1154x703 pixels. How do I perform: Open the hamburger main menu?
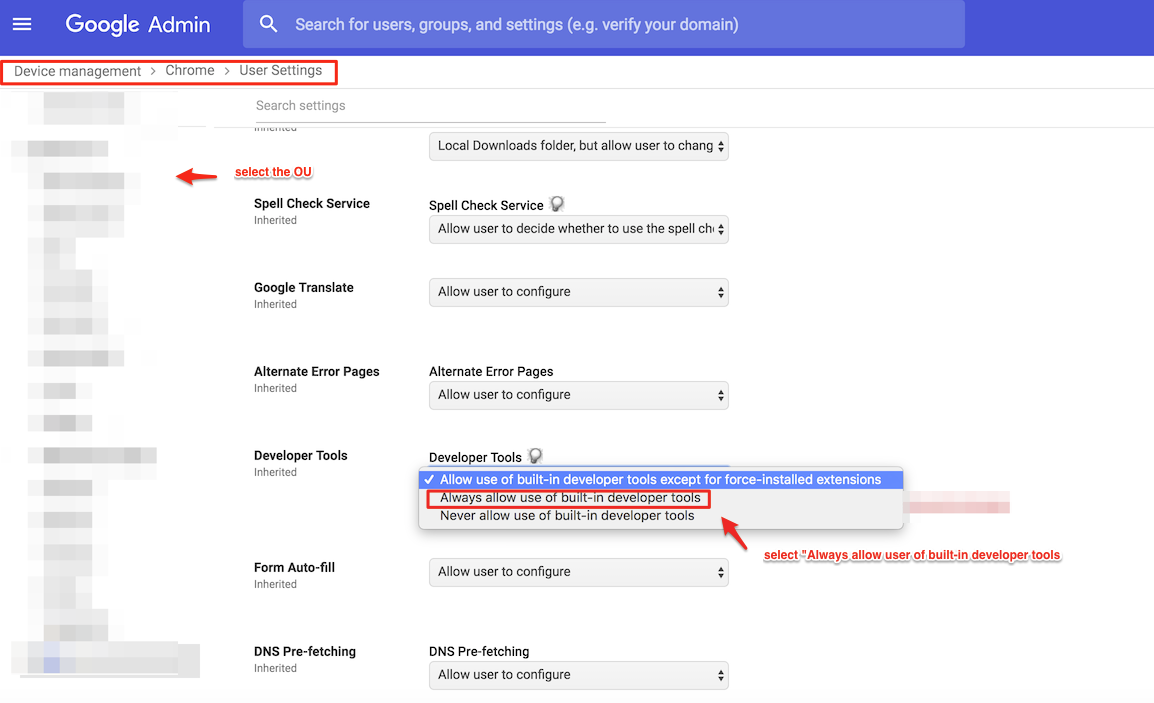[x=22, y=24]
